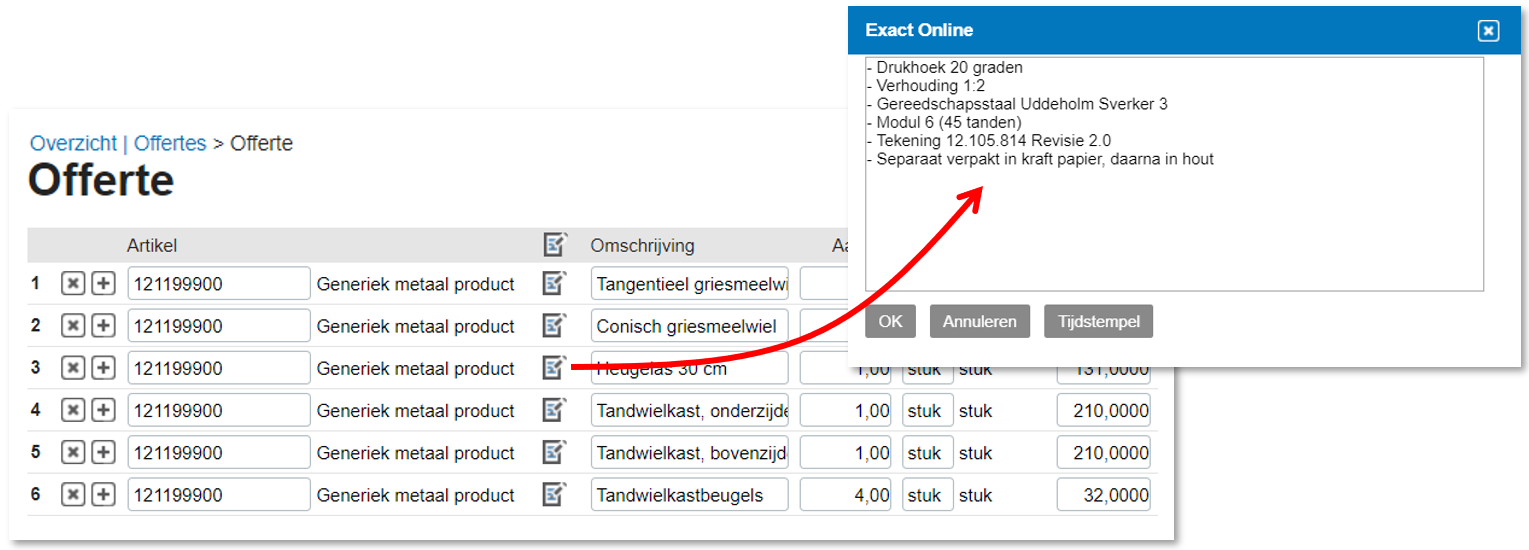Insert a timestamp with Tijdstempel button
The image size is (1529, 550).
pyautogui.click(x=1098, y=321)
